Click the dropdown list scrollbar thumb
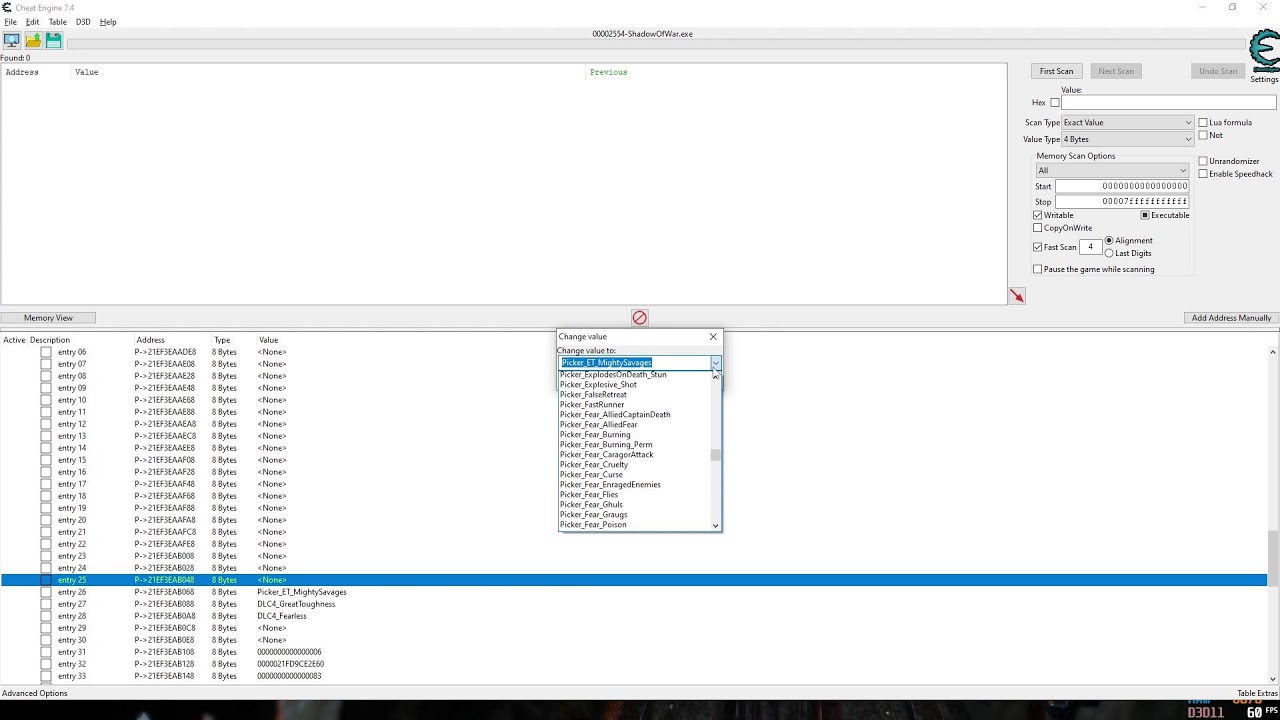The width and height of the screenshot is (1280, 720). tap(716, 455)
